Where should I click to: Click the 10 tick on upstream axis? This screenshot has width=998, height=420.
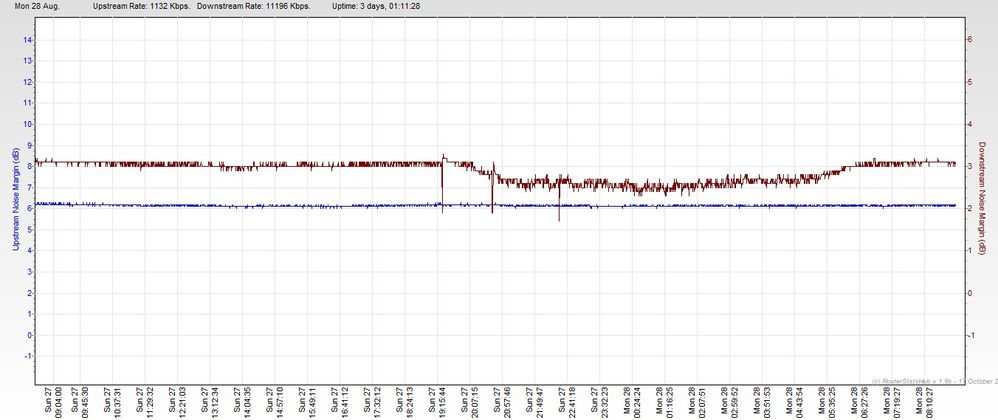pos(30,124)
